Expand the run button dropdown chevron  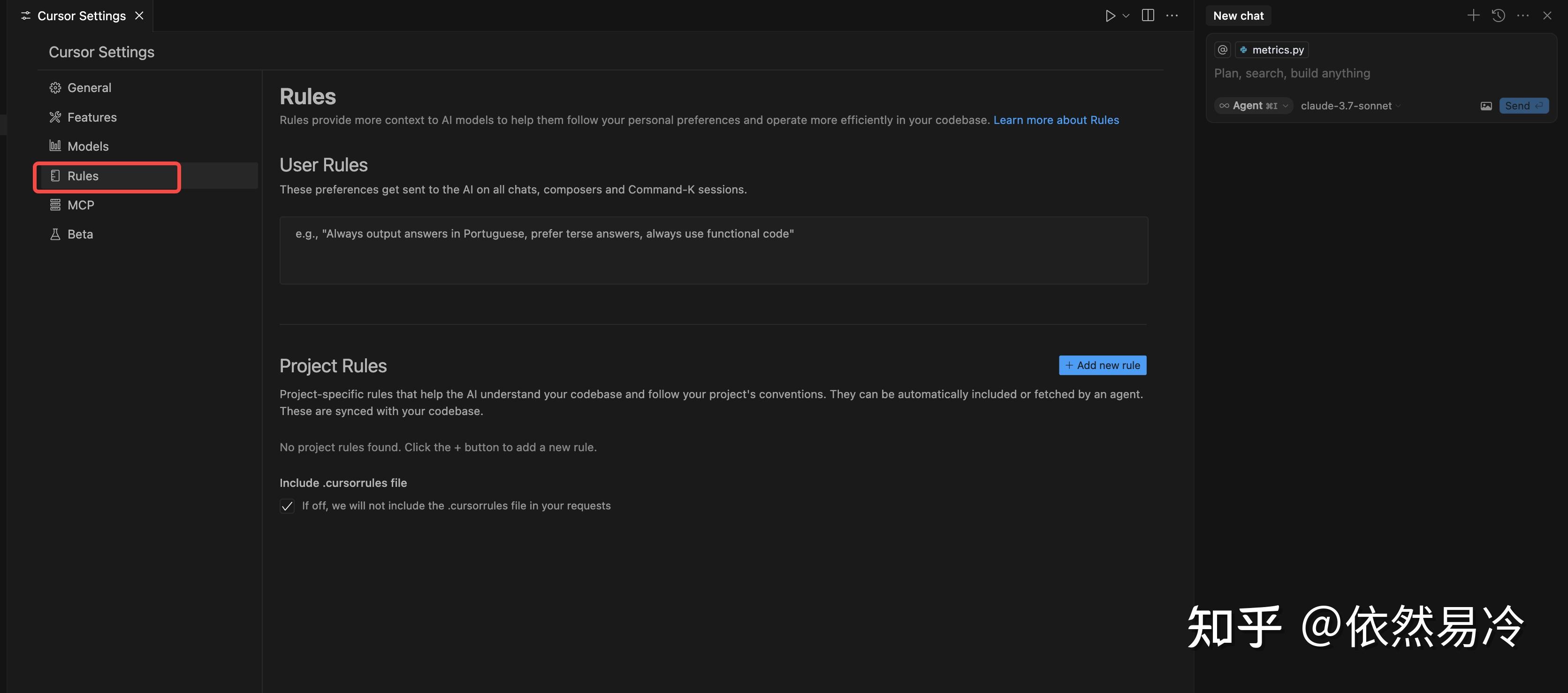tap(1126, 16)
